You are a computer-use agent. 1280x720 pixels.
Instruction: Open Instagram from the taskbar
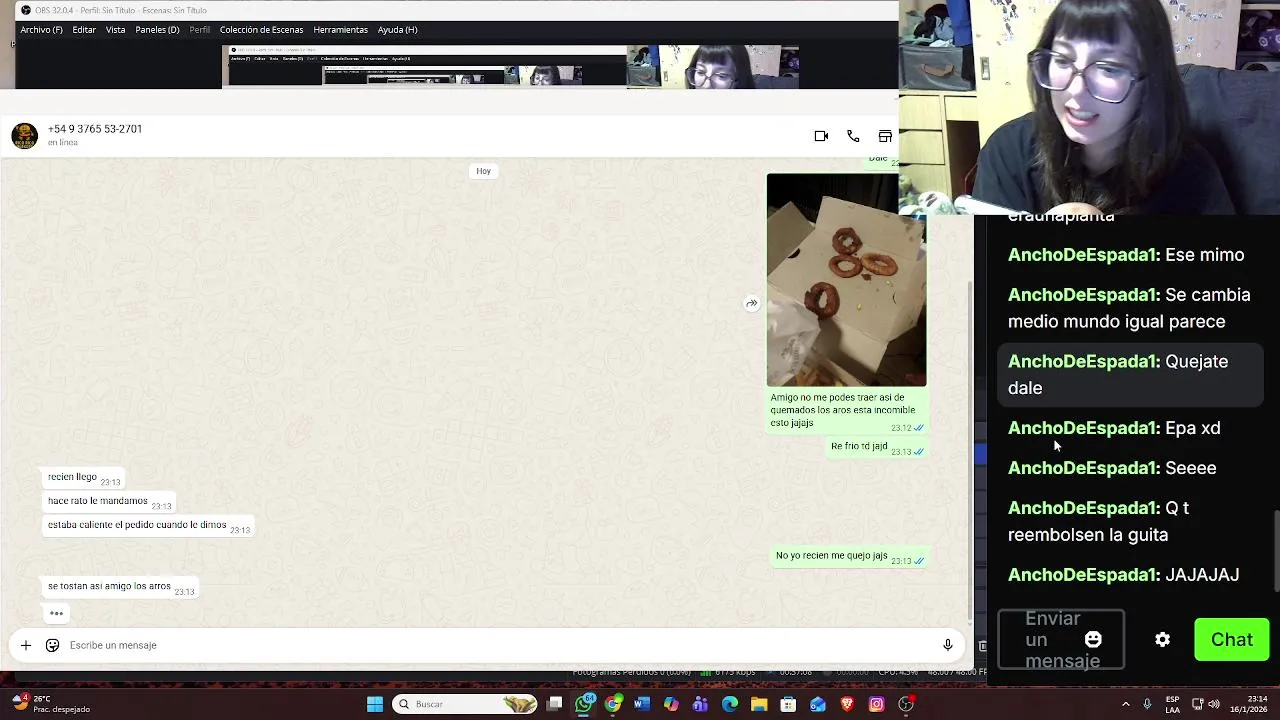tap(876, 704)
